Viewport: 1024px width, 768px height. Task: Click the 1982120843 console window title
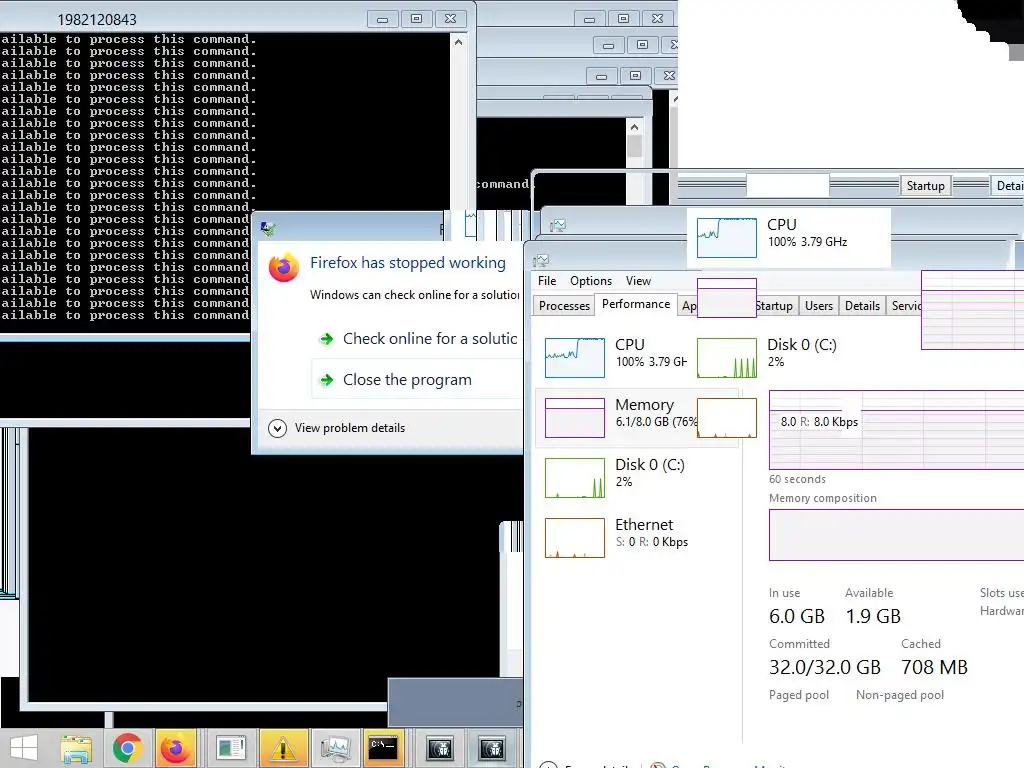coord(97,20)
